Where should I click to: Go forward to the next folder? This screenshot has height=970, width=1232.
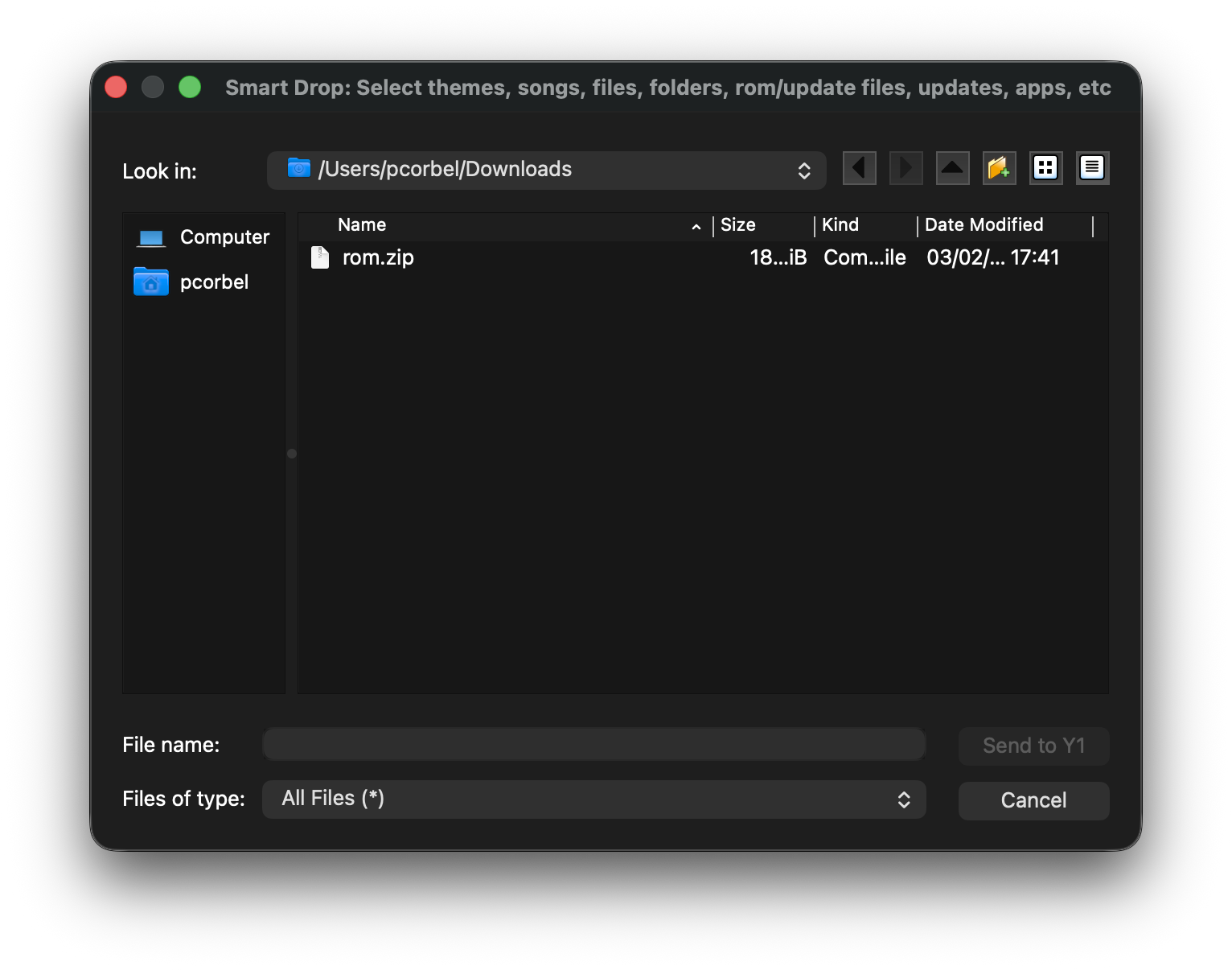click(906, 168)
